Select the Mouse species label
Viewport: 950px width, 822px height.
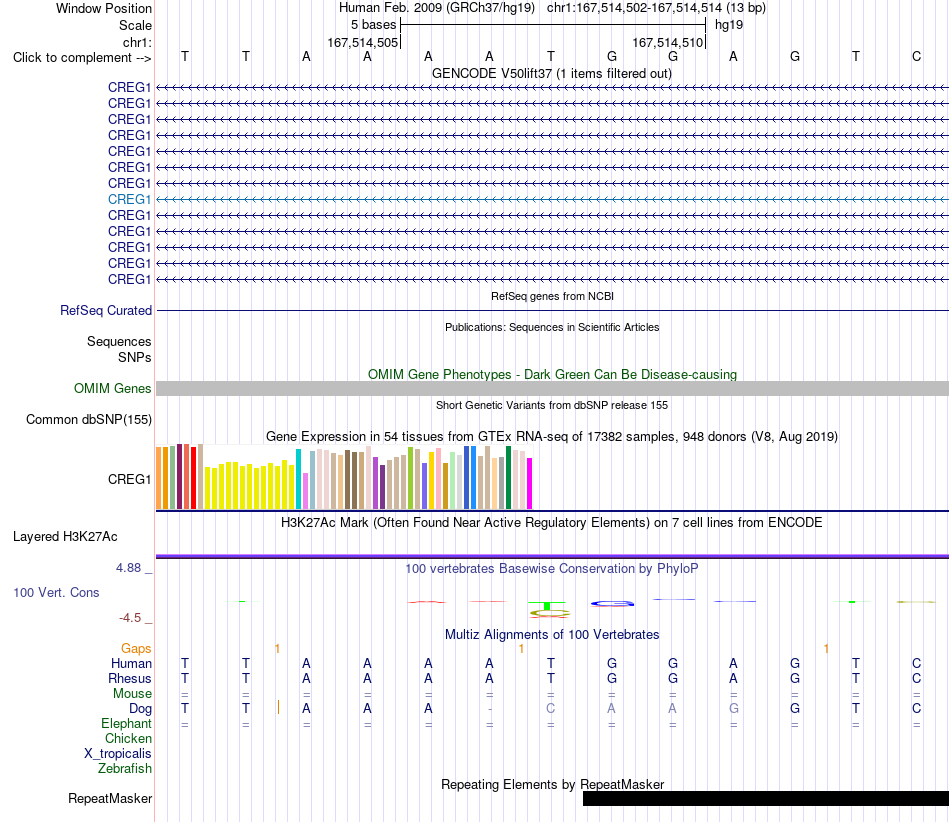[x=132, y=694]
